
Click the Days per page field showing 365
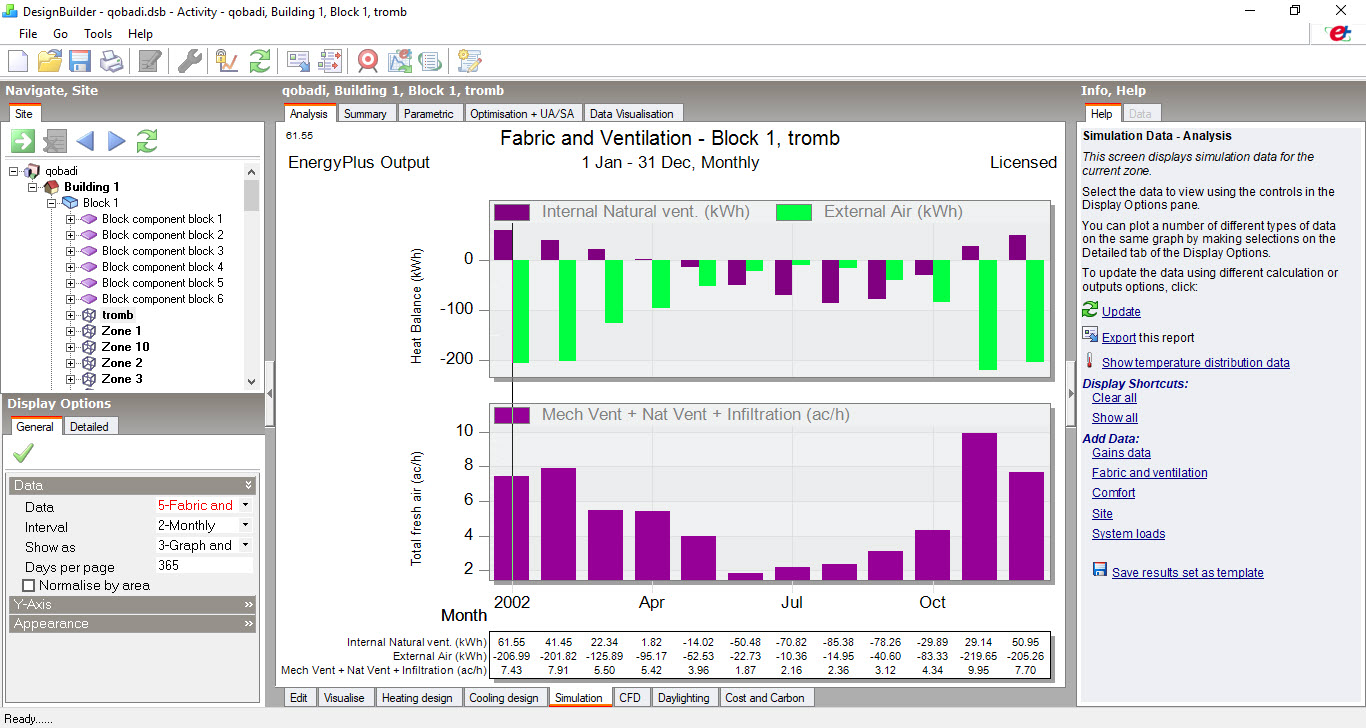click(205, 566)
